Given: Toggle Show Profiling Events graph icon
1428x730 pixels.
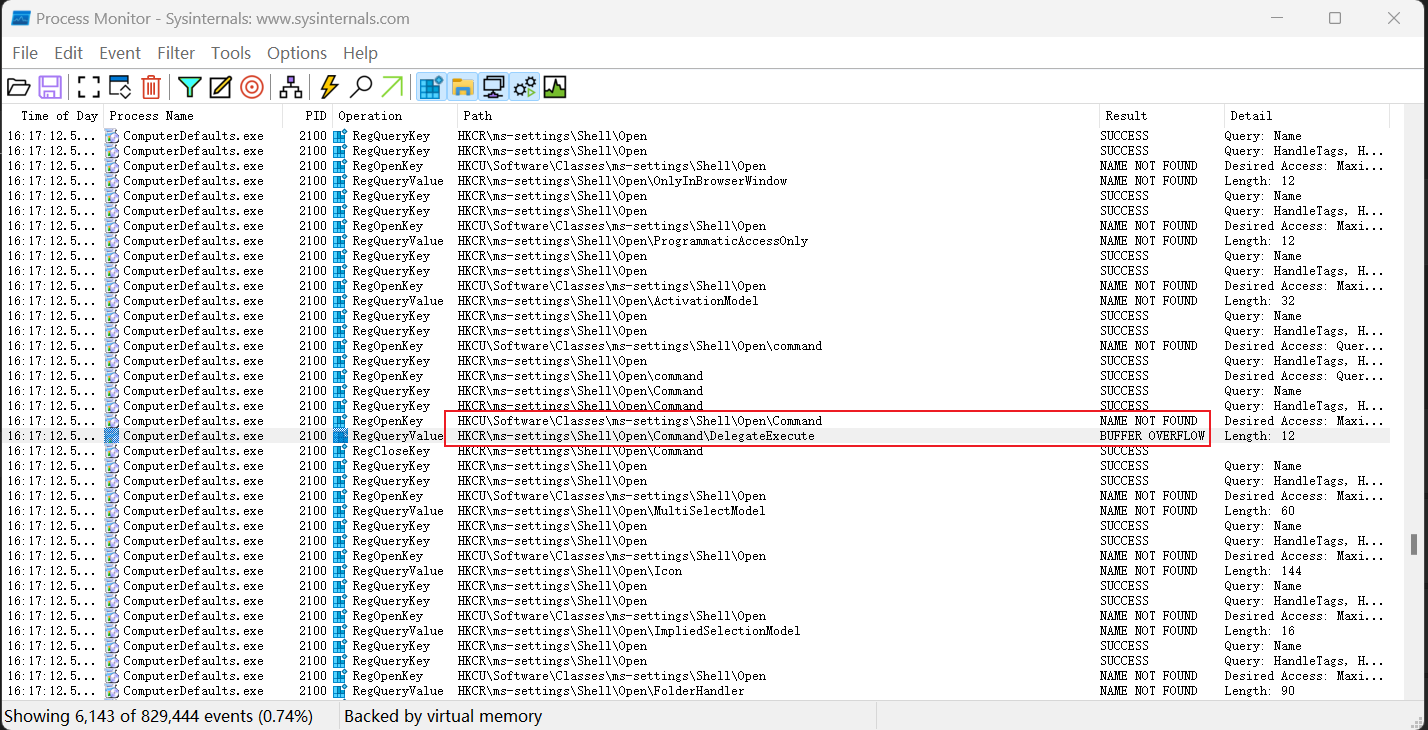Looking at the screenshot, I should 555,87.
